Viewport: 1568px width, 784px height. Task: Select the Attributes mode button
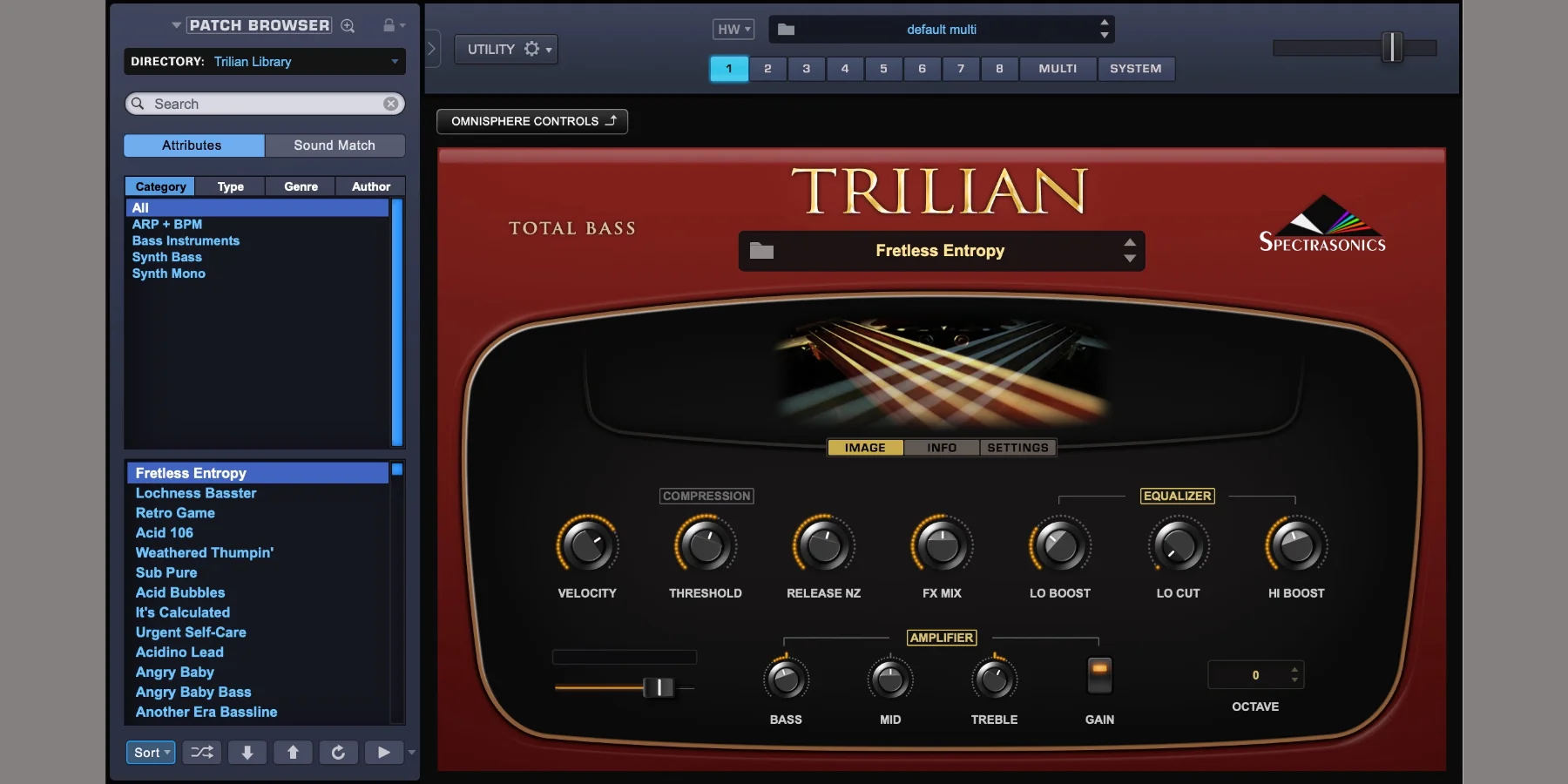pyautogui.click(x=193, y=145)
